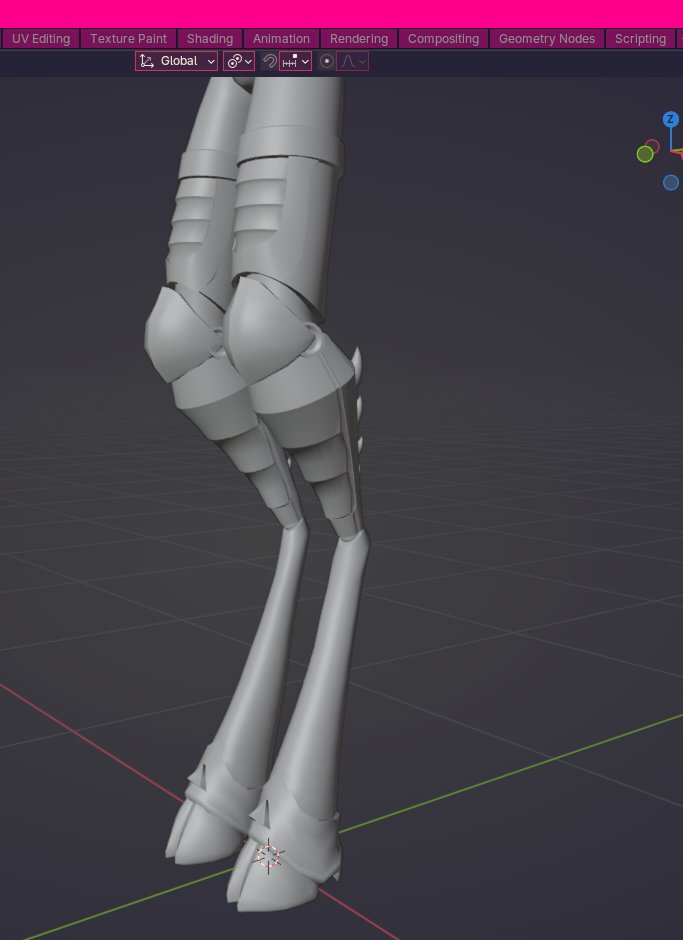Switch to the Geometry Nodes workspace tab
The height and width of the screenshot is (940, 683).
tap(547, 39)
